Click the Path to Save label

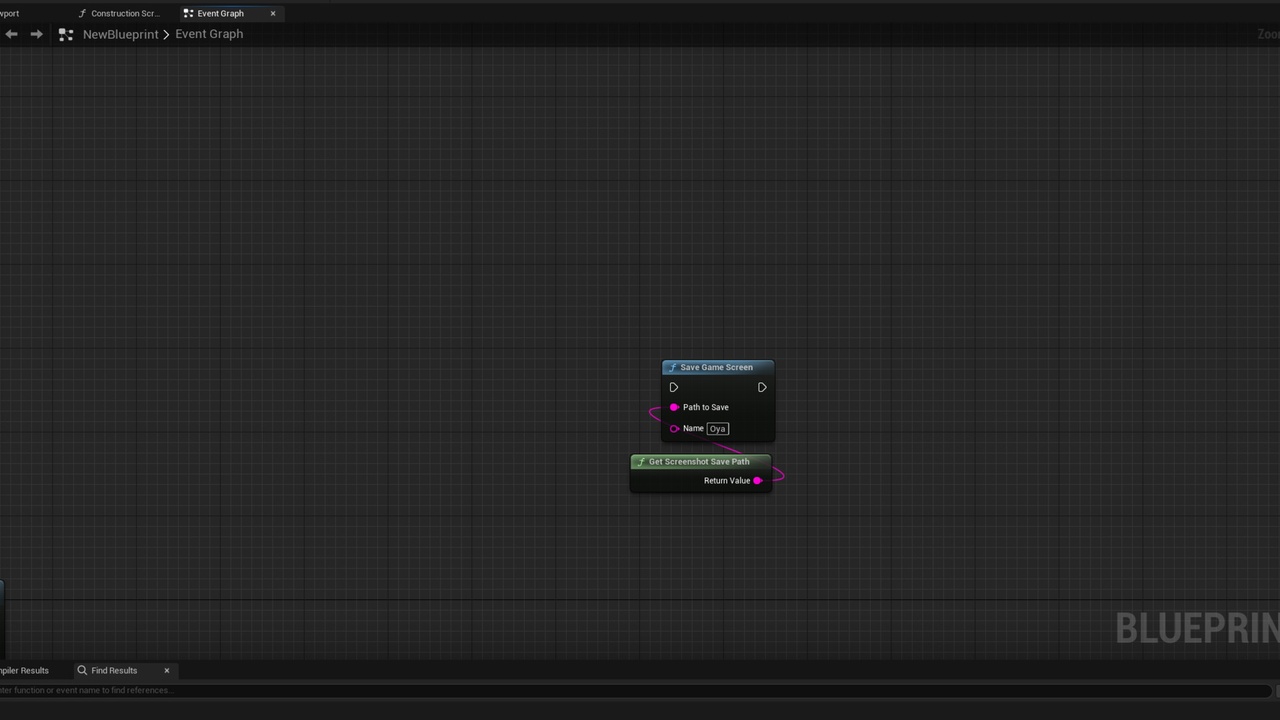point(706,407)
